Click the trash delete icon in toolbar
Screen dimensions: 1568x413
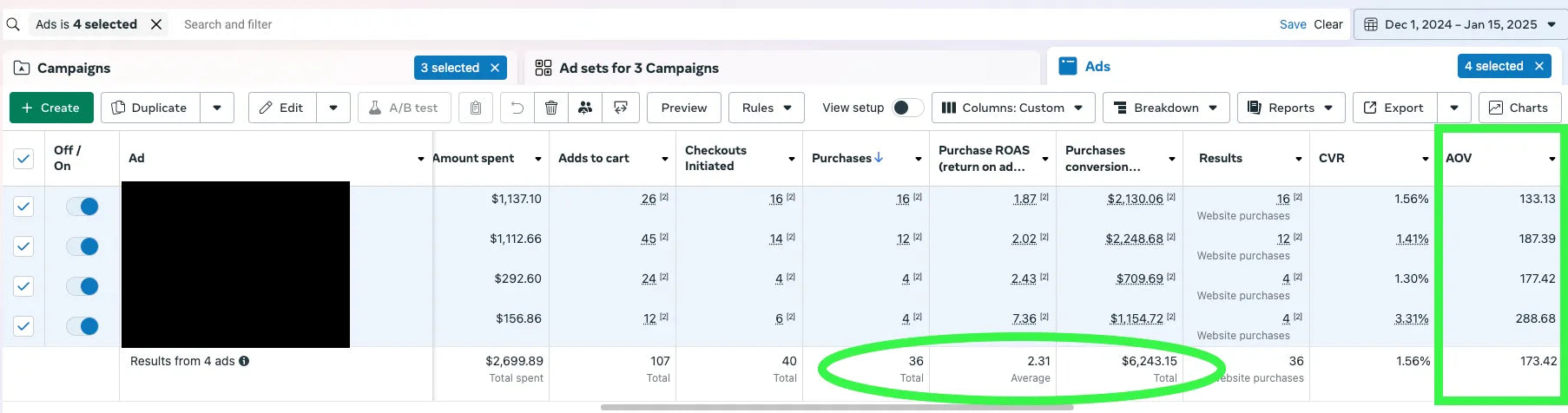coord(550,108)
